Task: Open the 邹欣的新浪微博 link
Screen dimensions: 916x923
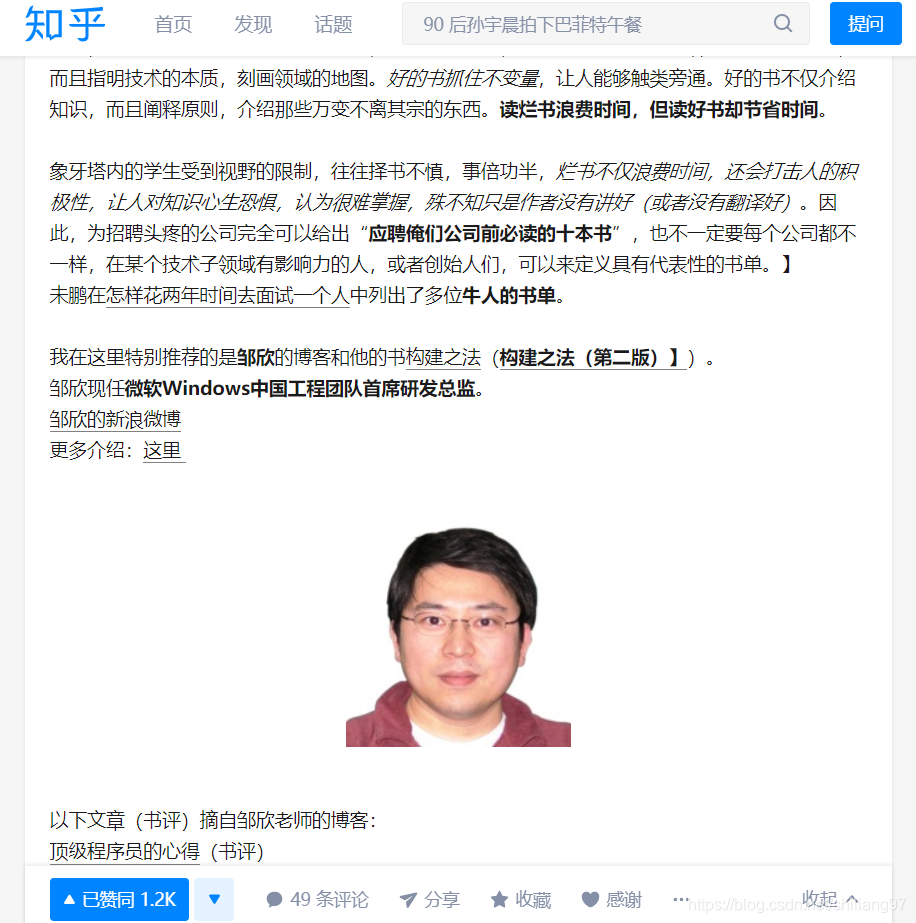Action: coord(115,420)
